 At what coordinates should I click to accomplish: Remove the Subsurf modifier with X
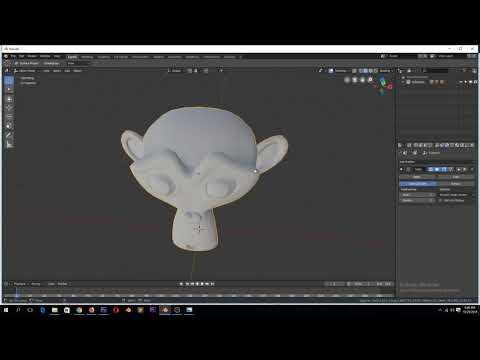472,169
